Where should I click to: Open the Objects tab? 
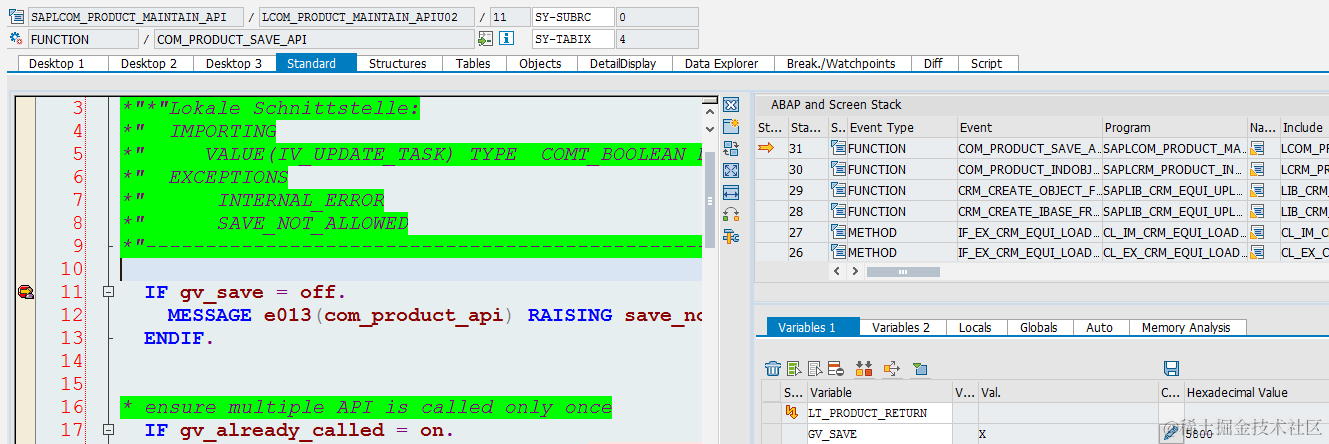[540, 63]
